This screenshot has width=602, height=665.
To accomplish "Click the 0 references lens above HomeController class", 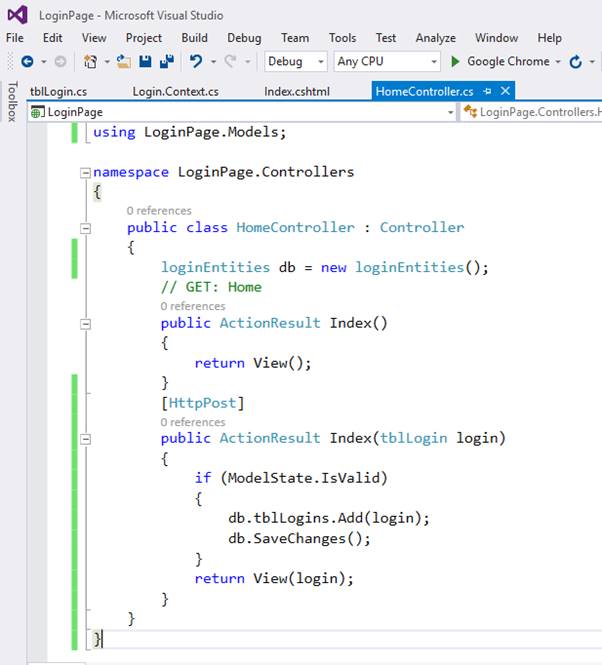I will pos(159,211).
